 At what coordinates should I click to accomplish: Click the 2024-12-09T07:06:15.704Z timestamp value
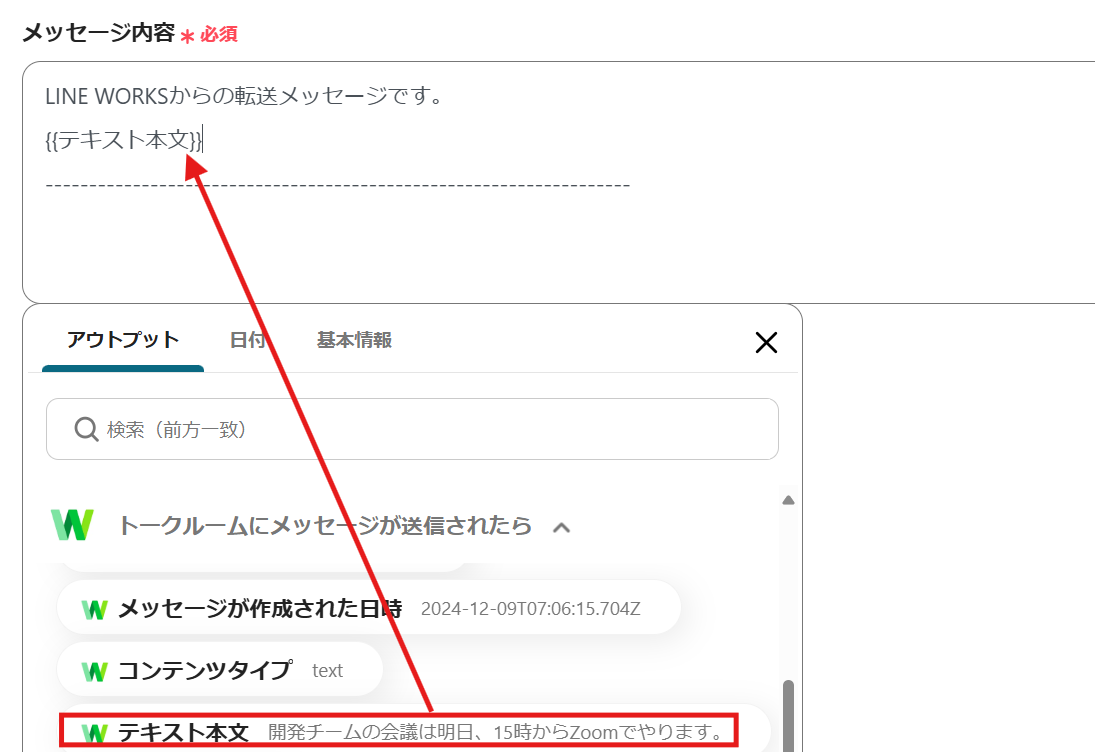coord(531,609)
